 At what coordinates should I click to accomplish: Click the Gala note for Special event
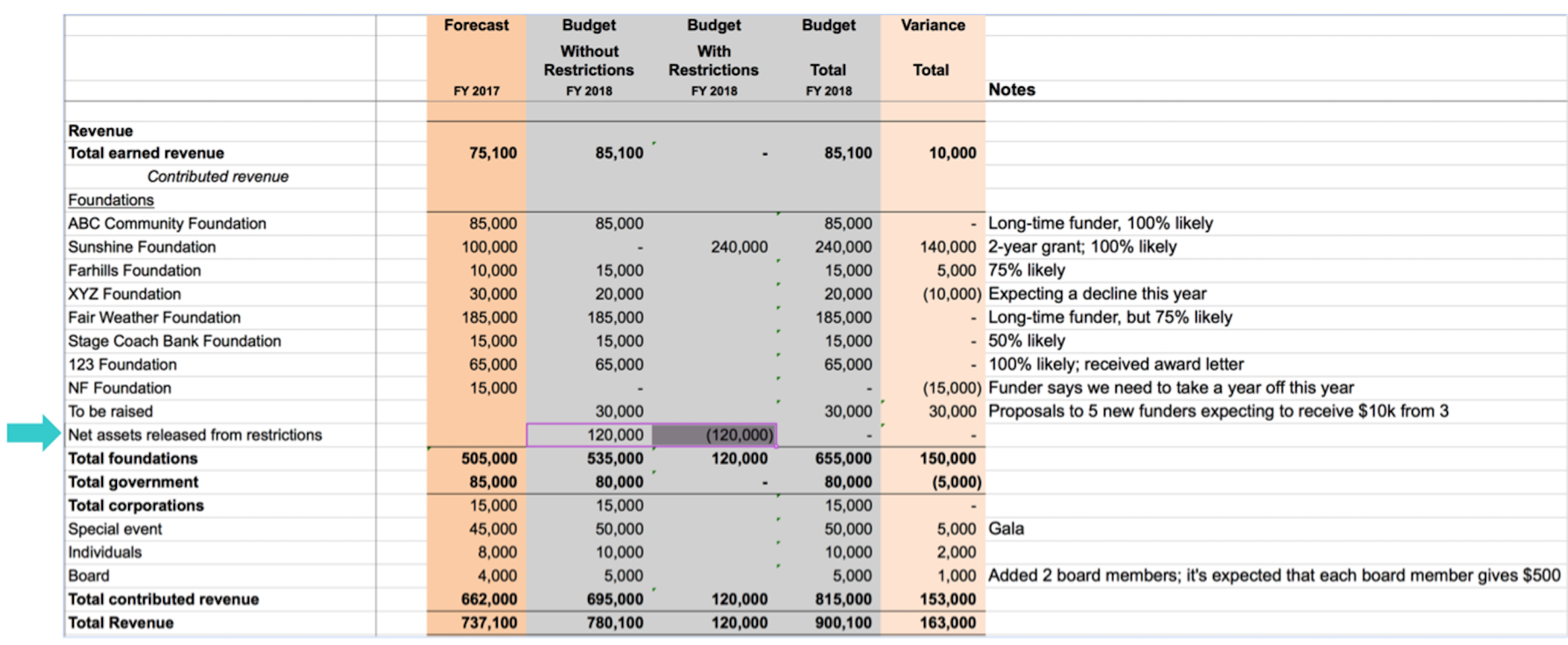coord(1005,529)
